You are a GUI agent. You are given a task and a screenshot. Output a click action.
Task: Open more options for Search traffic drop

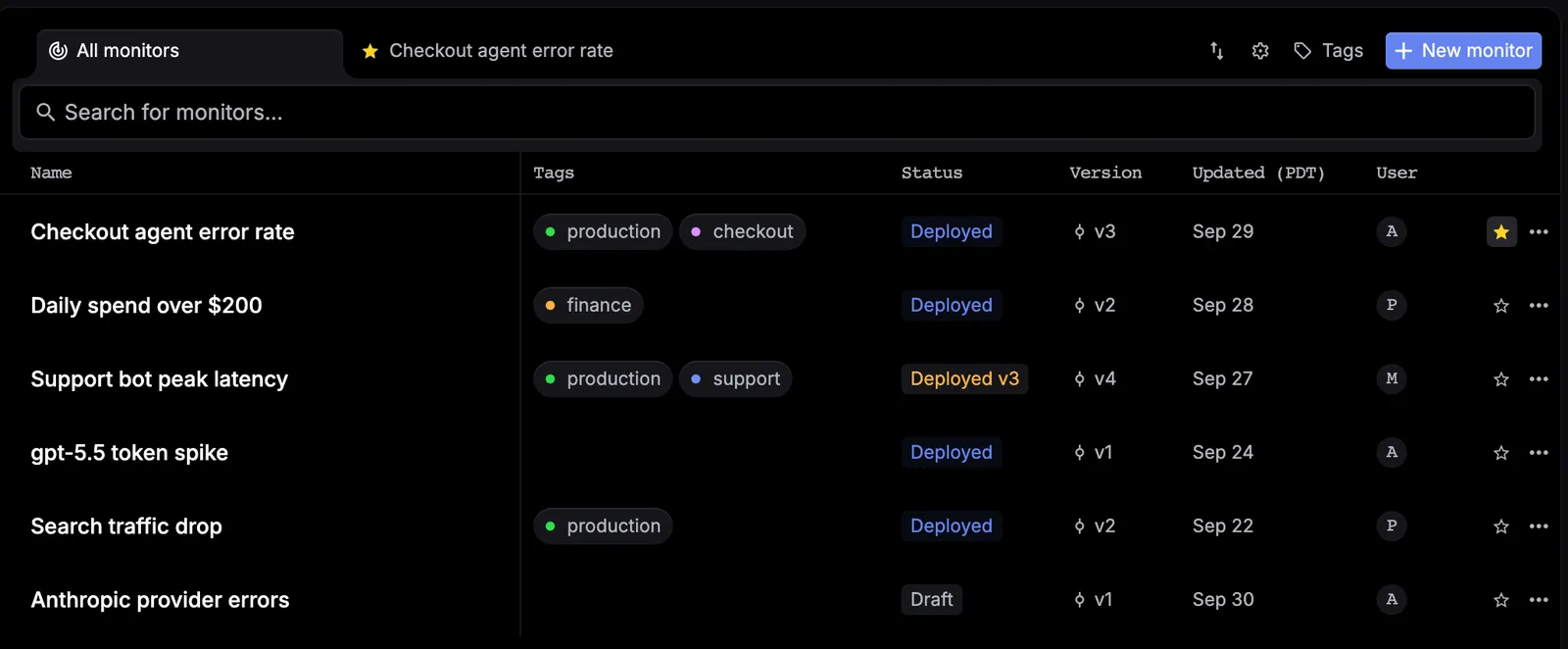pyautogui.click(x=1539, y=526)
